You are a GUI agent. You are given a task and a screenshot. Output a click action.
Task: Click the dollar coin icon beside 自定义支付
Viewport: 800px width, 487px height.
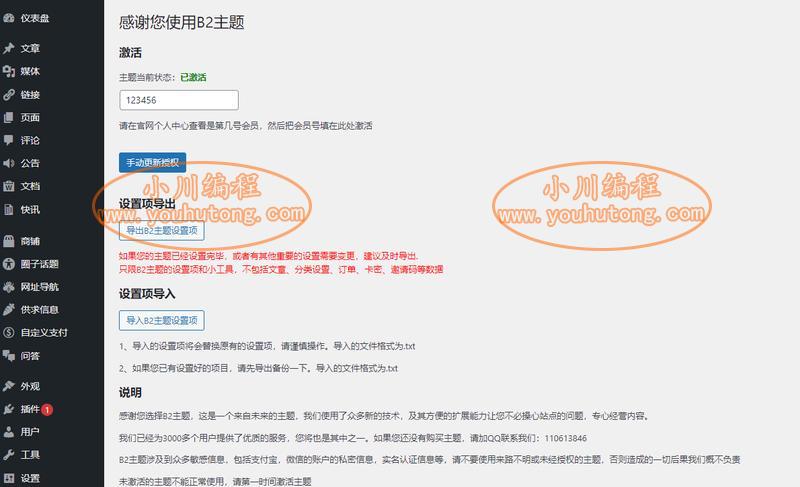pyautogui.click(x=8, y=332)
